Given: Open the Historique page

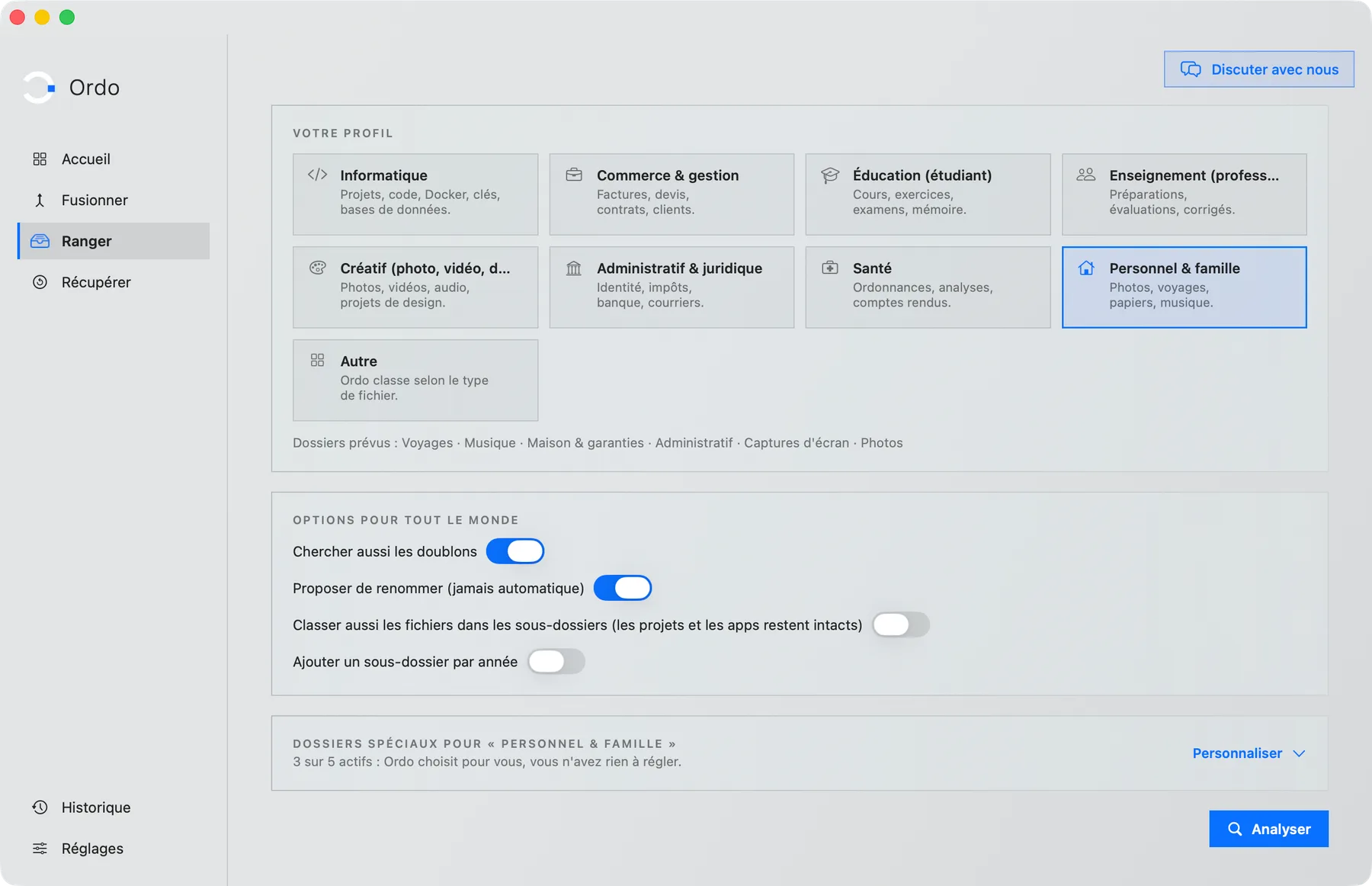Looking at the screenshot, I should 113,807.
